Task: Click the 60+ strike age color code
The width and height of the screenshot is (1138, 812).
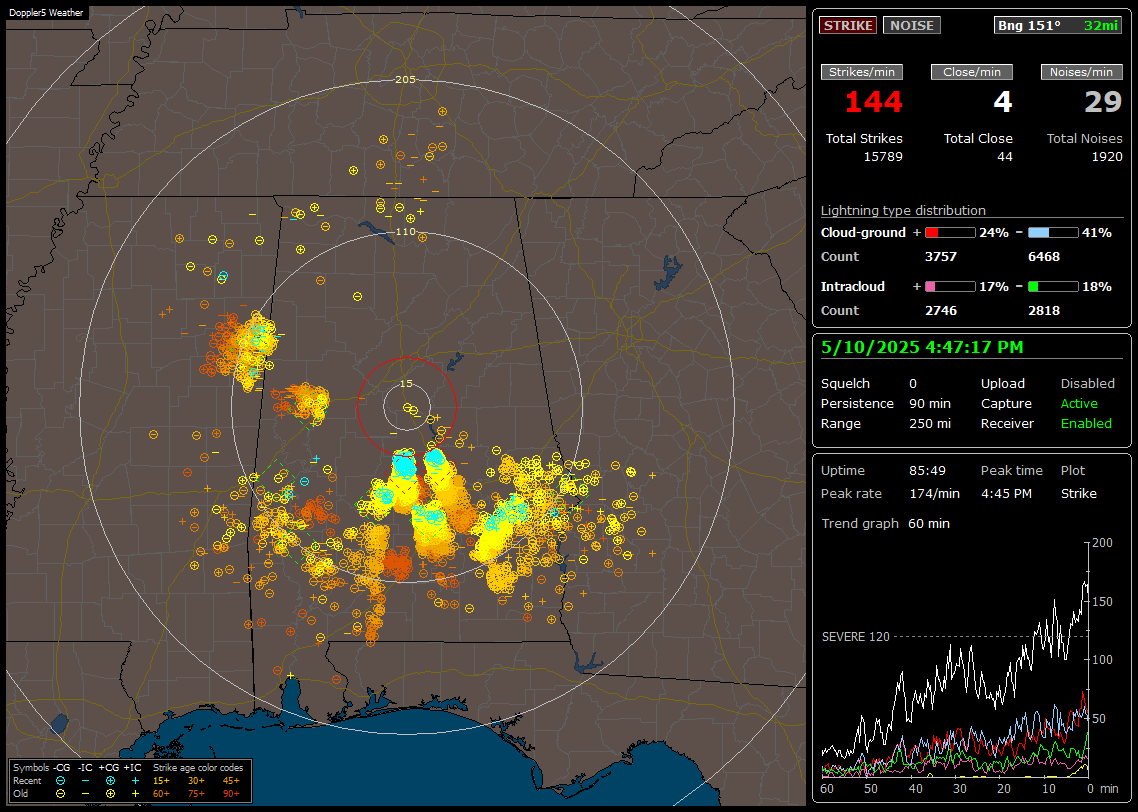Action: (161, 794)
